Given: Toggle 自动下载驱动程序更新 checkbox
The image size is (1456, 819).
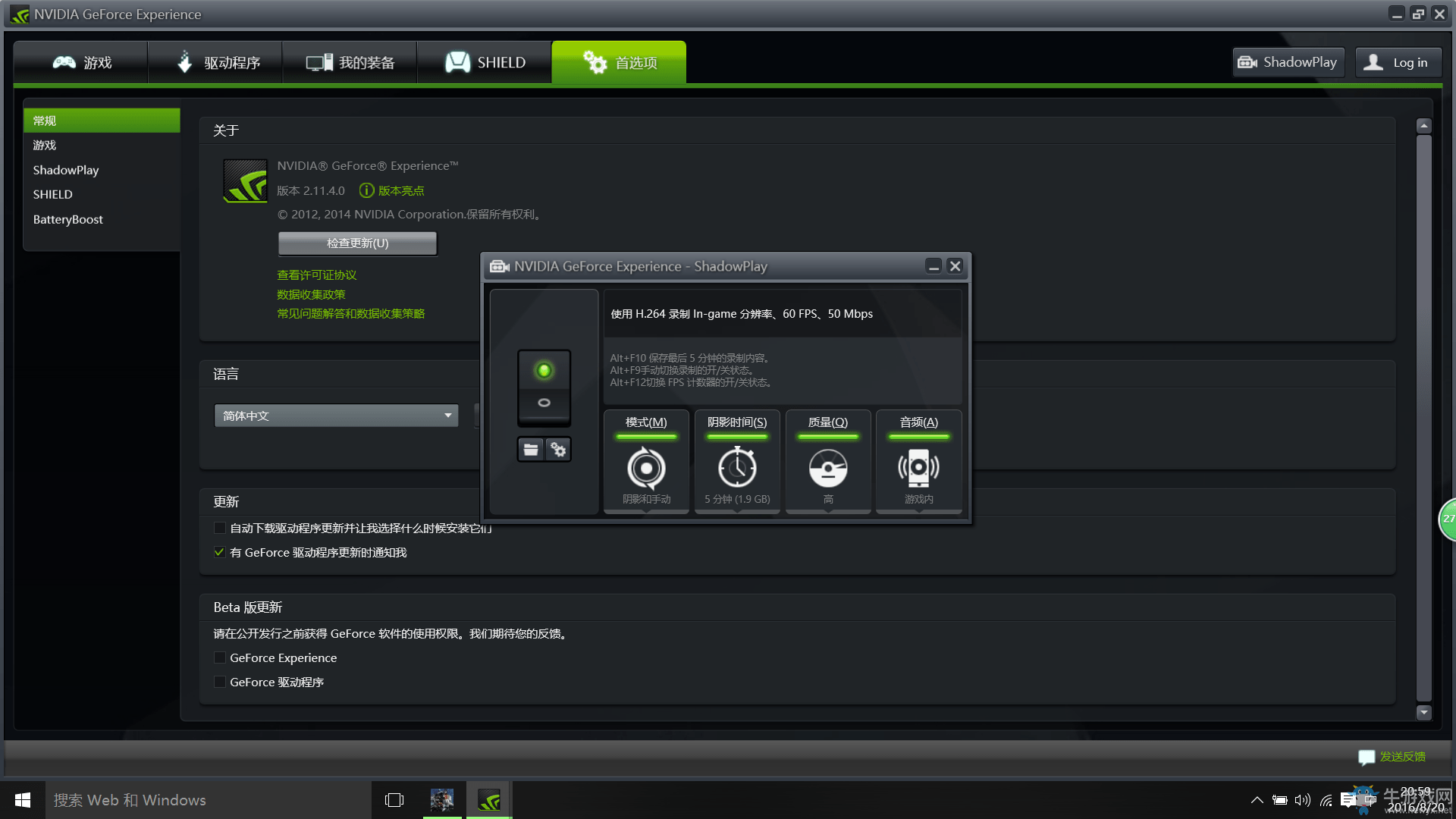Looking at the screenshot, I should [219, 528].
